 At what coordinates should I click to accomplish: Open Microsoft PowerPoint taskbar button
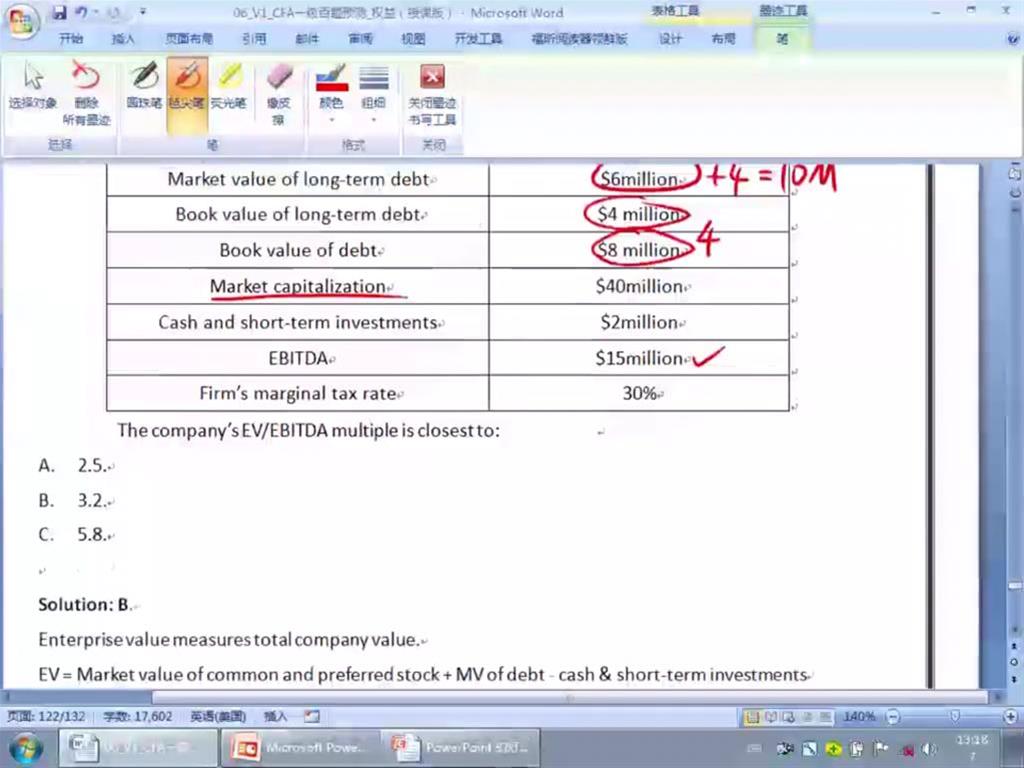coord(299,748)
